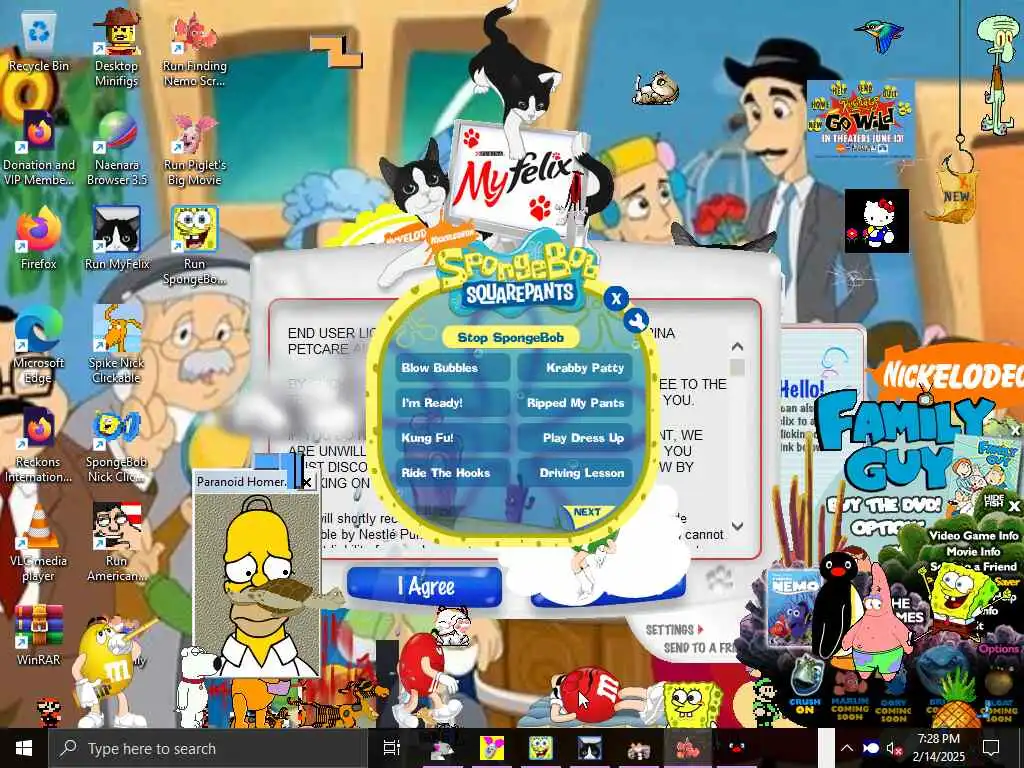Click the fish icon in the system tray
This screenshot has height=768, width=1024.
[871, 748]
